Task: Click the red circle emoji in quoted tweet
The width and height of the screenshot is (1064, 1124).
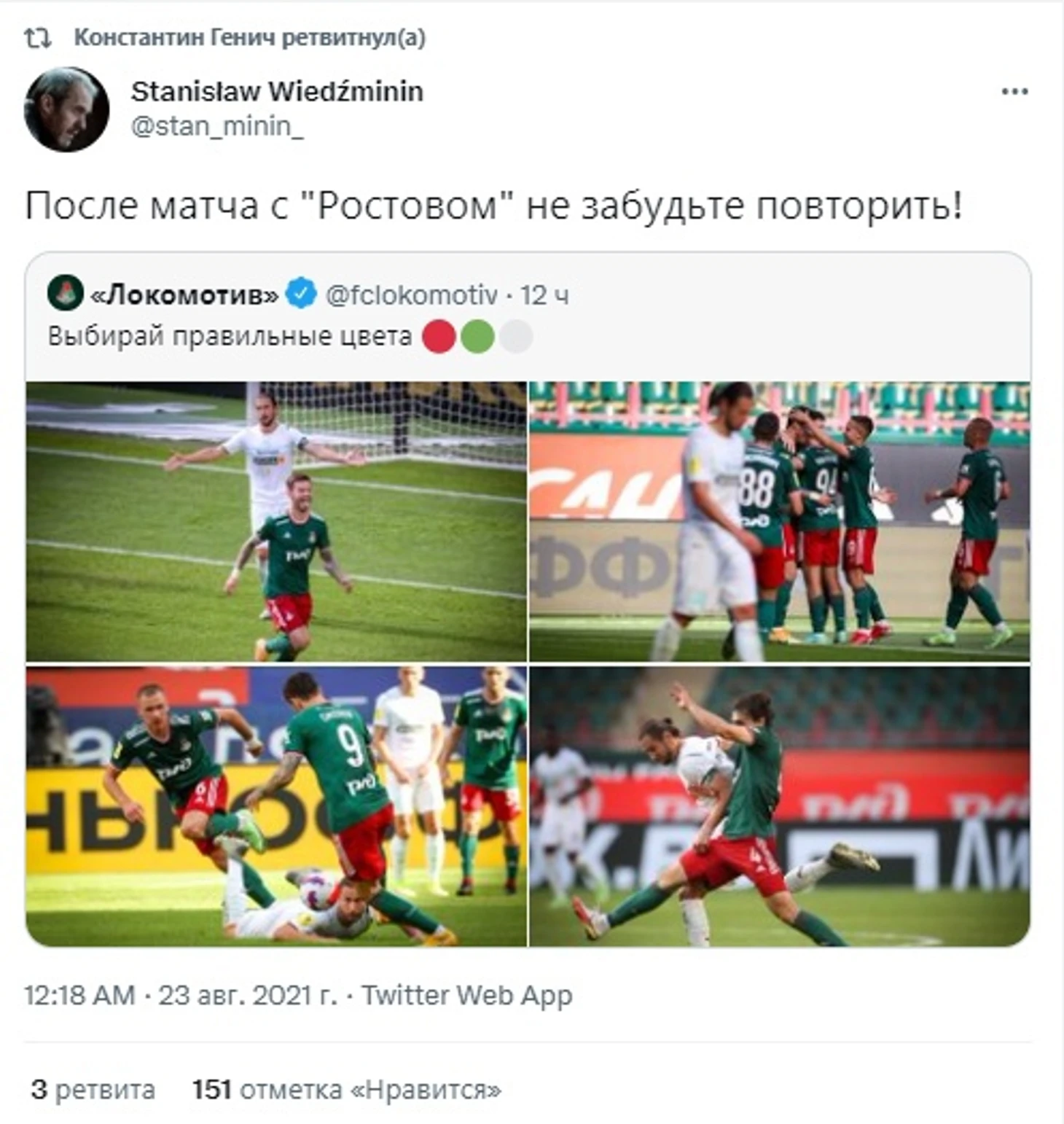Action: click(x=439, y=337)
